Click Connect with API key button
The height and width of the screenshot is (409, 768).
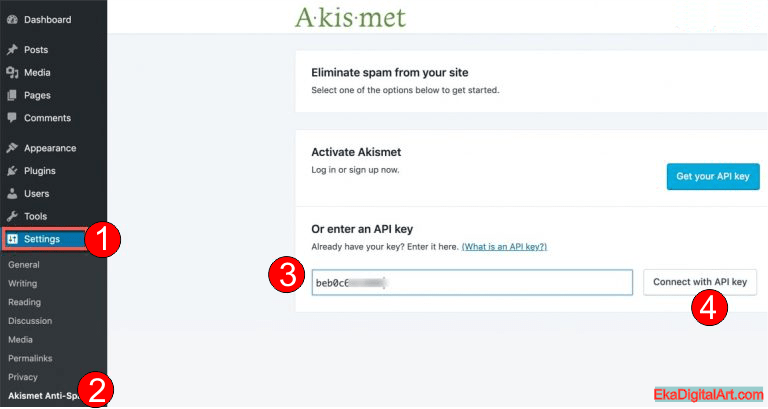699,282
